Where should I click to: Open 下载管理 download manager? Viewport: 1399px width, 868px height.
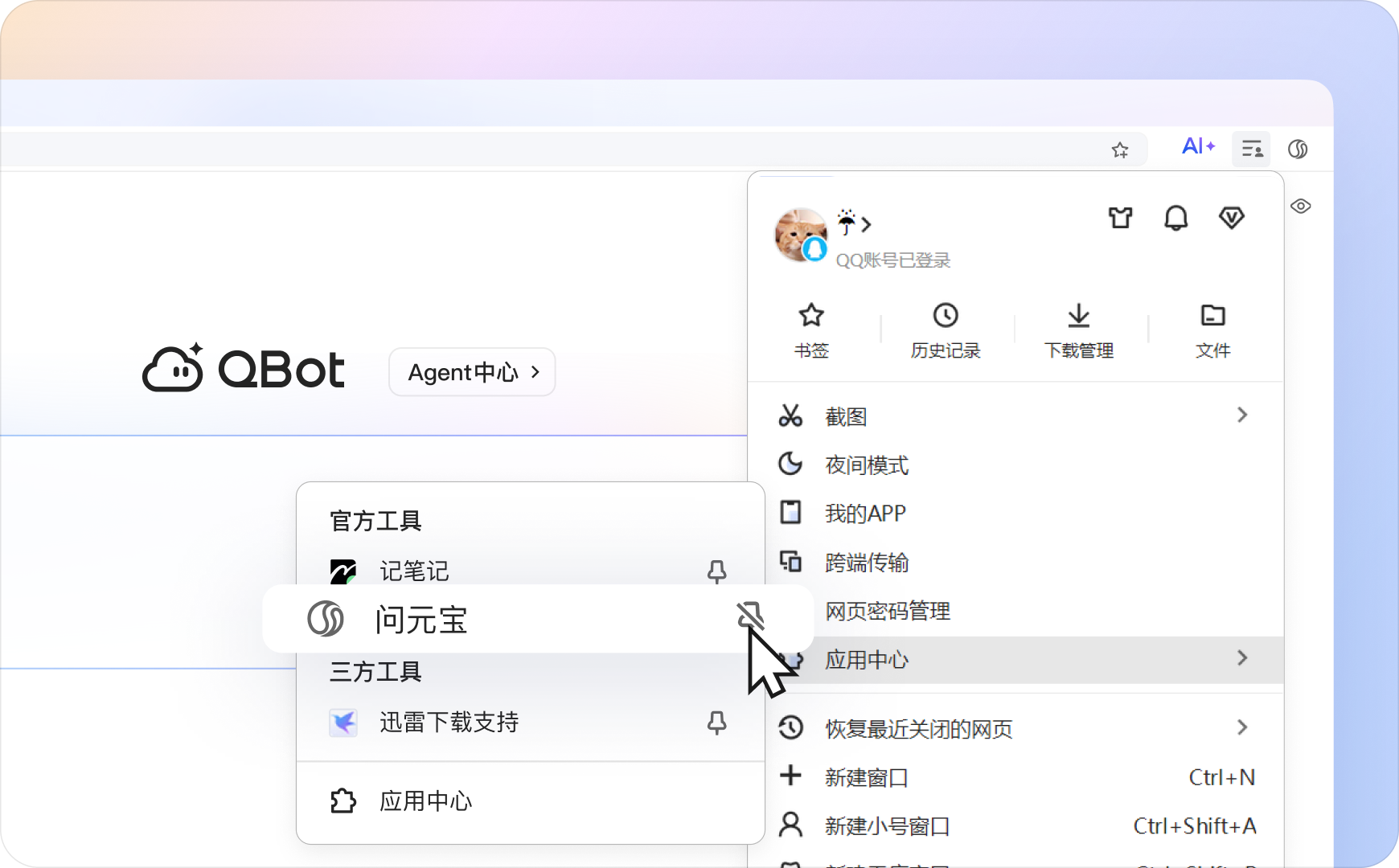point(1078,330)
